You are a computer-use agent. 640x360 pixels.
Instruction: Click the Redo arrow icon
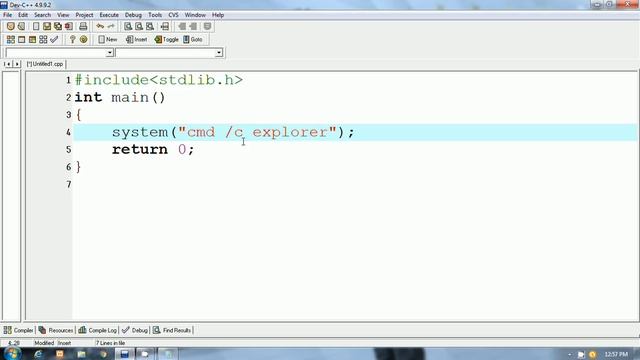(x=111, y=27)
